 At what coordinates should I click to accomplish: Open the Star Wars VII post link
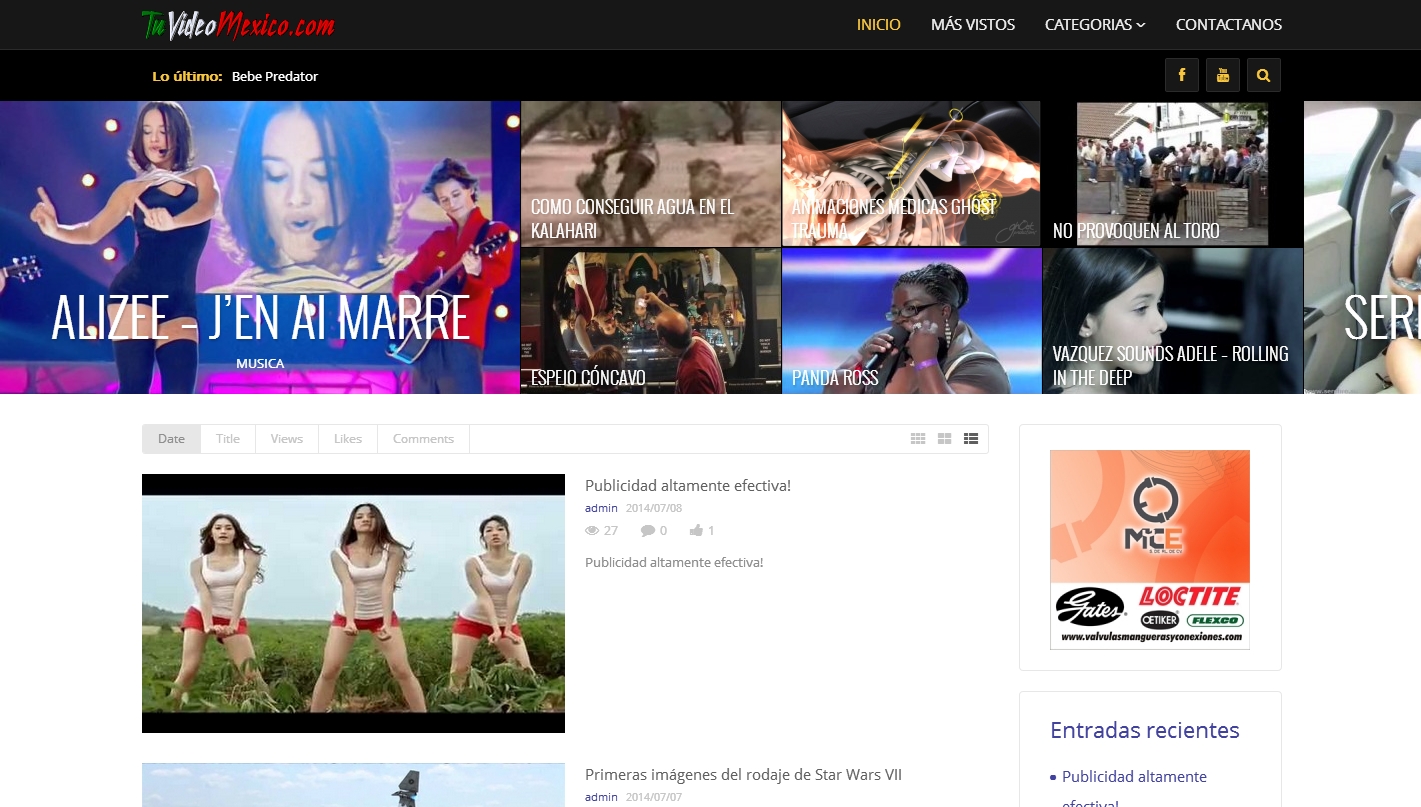coord(743,775)
